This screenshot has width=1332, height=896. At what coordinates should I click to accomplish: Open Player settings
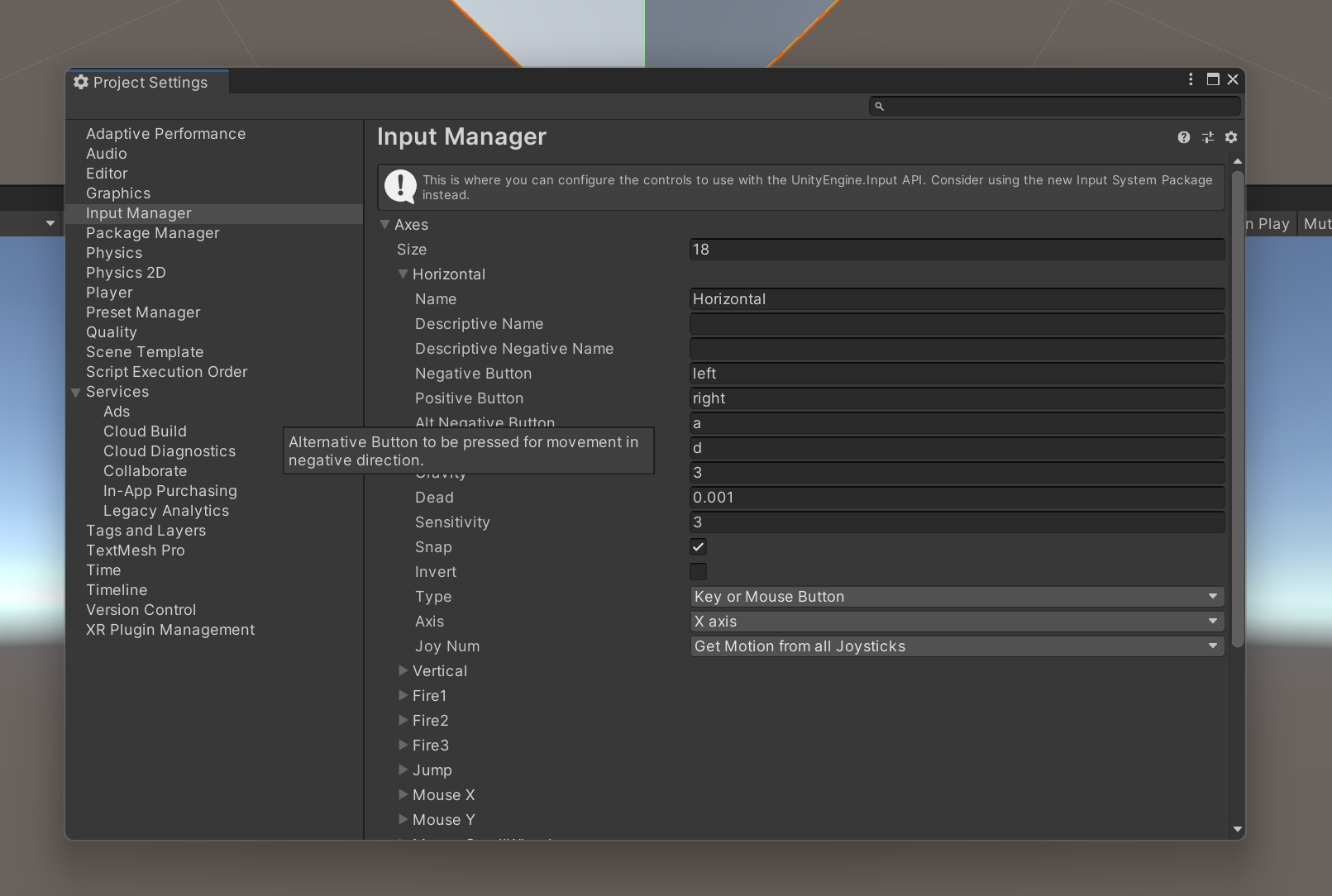pos(109,293)
